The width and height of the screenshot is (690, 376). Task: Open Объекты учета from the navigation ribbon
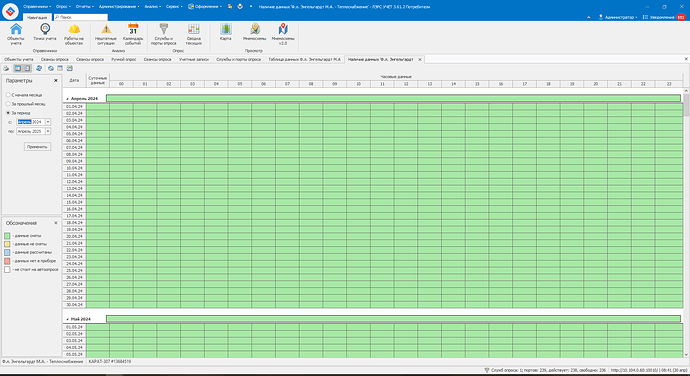(x=16, y=34)
